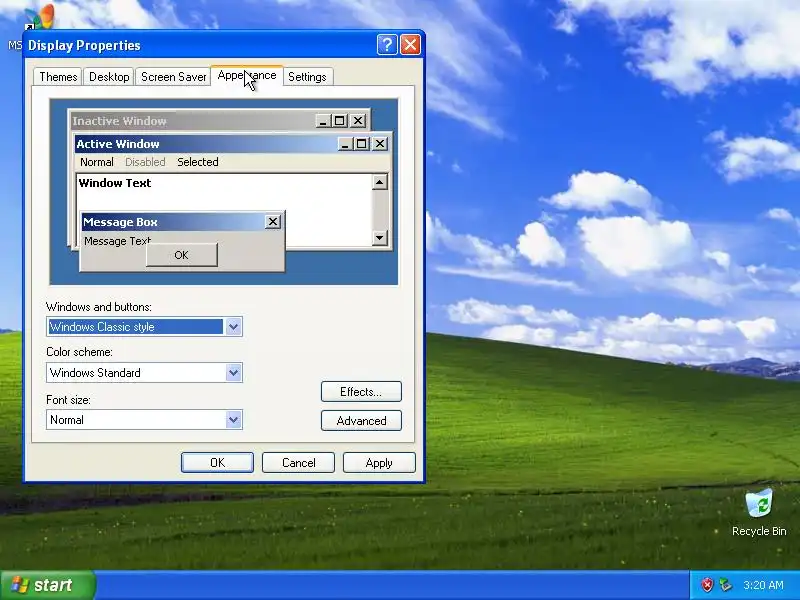Screen dimensions: 800x600
Task: Click the Inactive Window minimize icon in preview
Action: pyautogui.click(x=323, y=121)
